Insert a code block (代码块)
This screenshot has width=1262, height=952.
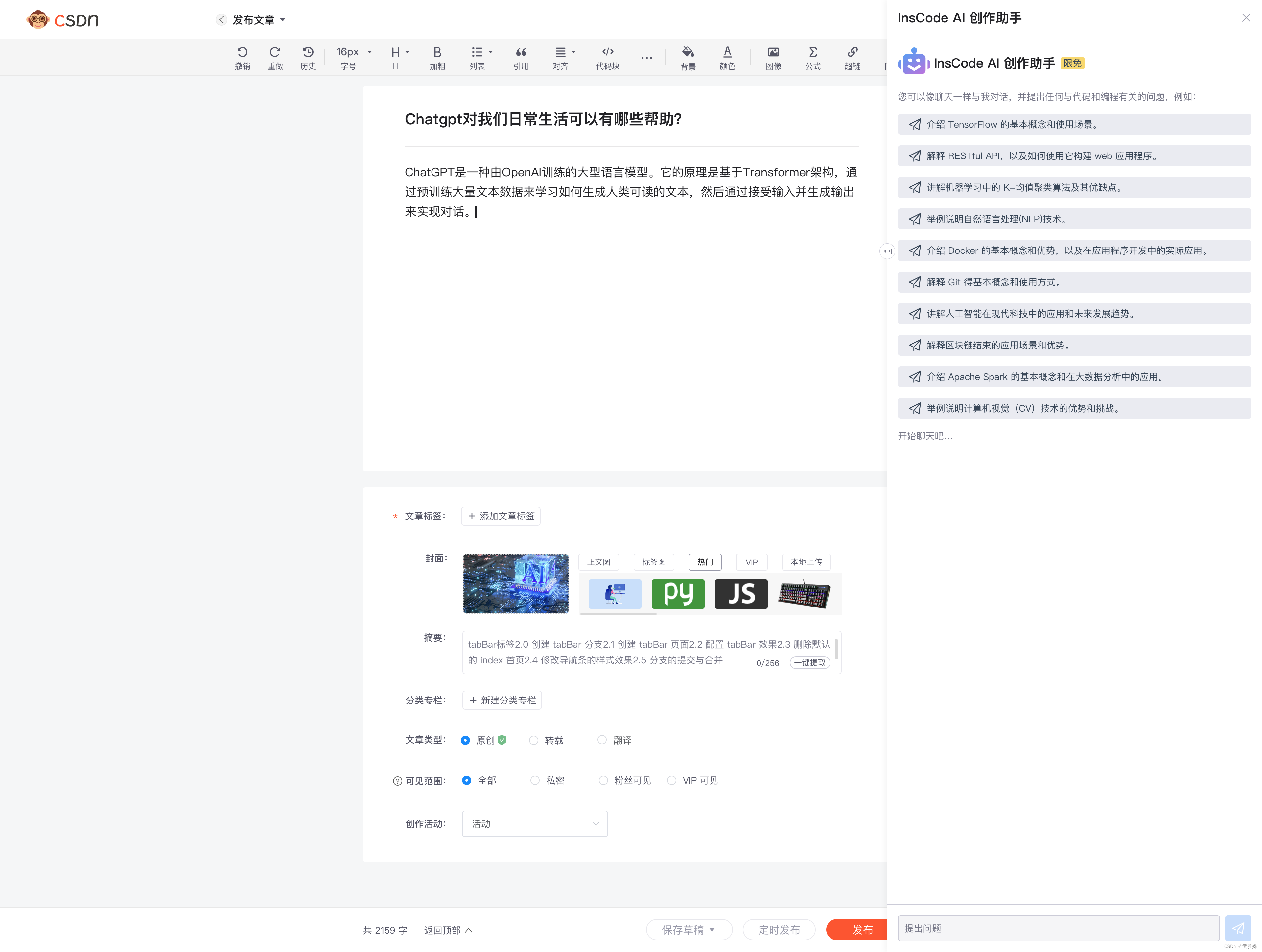click(607, 57)
